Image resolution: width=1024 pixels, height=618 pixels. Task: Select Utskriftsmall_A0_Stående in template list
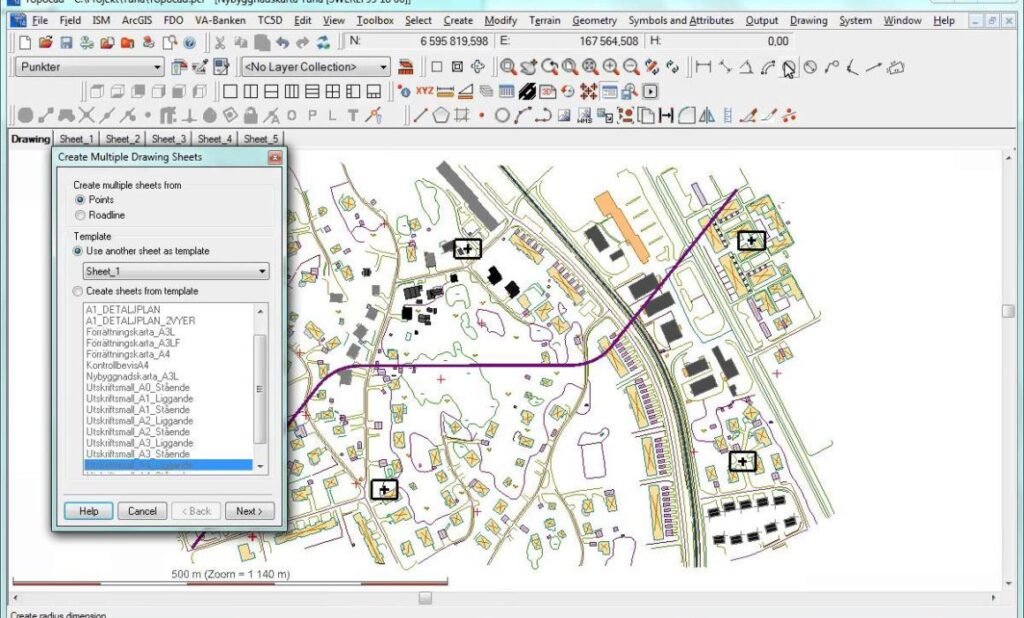pos(138,387)
